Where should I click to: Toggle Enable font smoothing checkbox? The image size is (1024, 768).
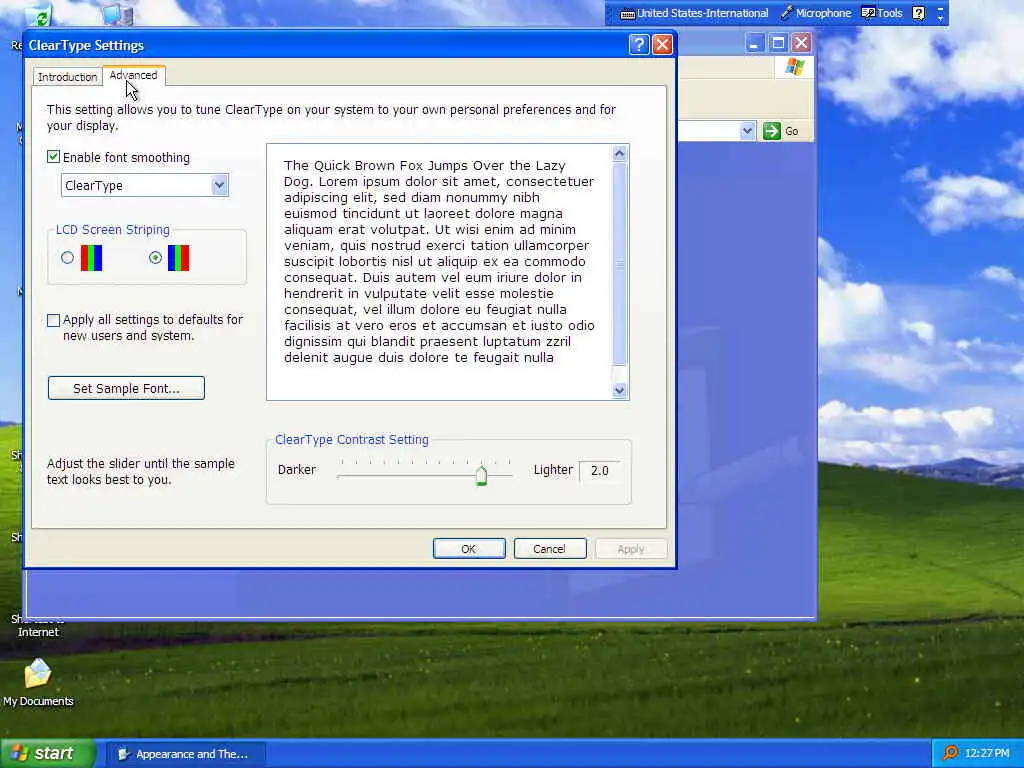54,157
